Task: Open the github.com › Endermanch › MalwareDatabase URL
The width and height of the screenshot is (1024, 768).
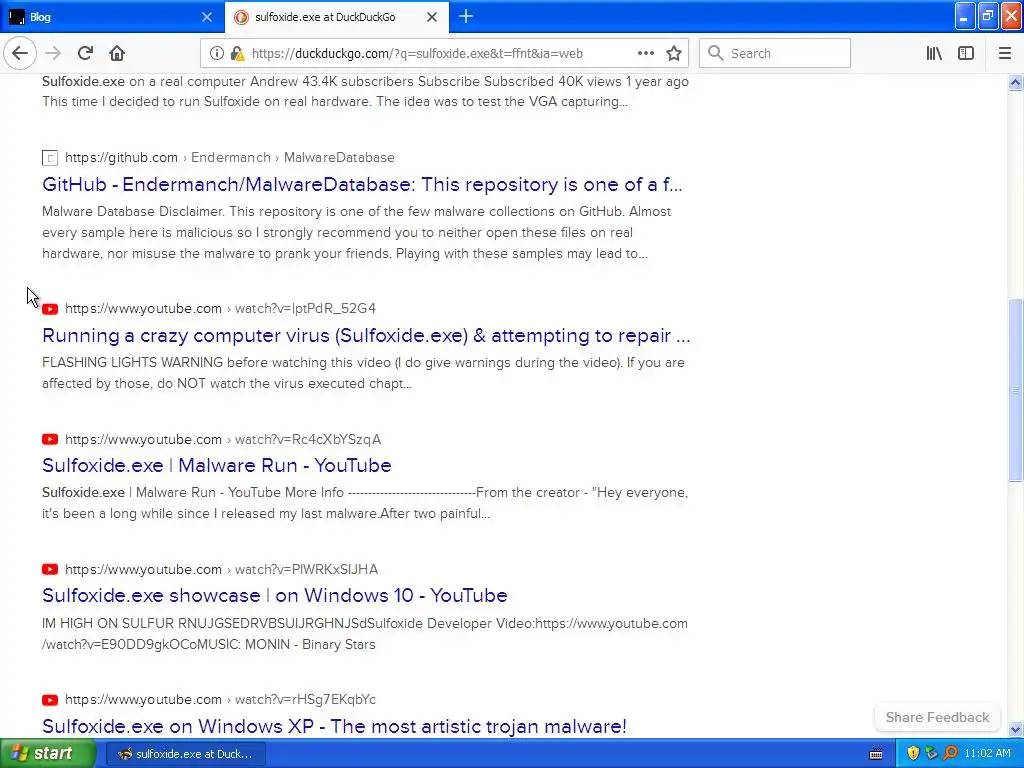Action: (229, 157)
